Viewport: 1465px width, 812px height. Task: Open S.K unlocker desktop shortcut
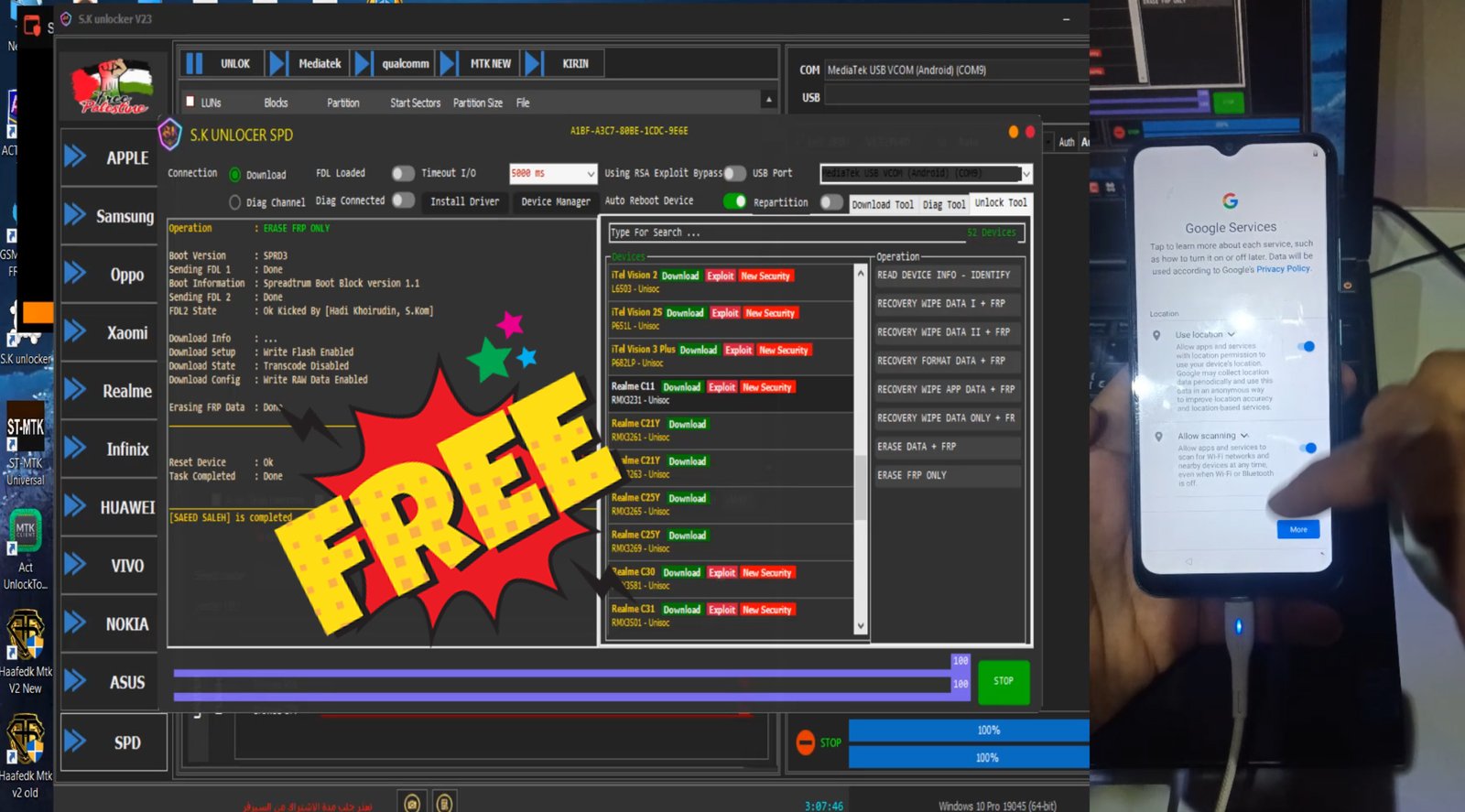(26, 334)
